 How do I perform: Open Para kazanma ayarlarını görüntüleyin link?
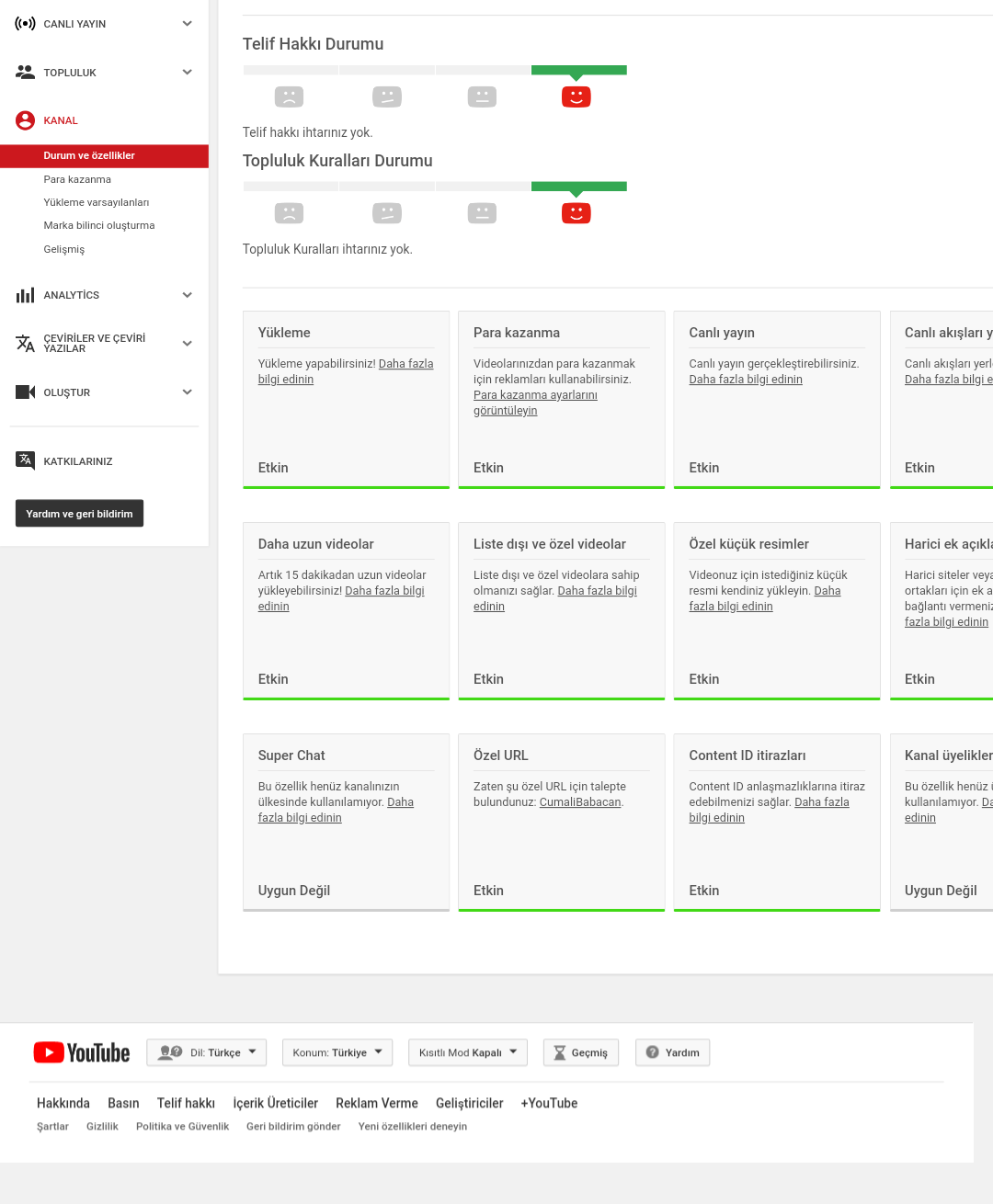535,403
